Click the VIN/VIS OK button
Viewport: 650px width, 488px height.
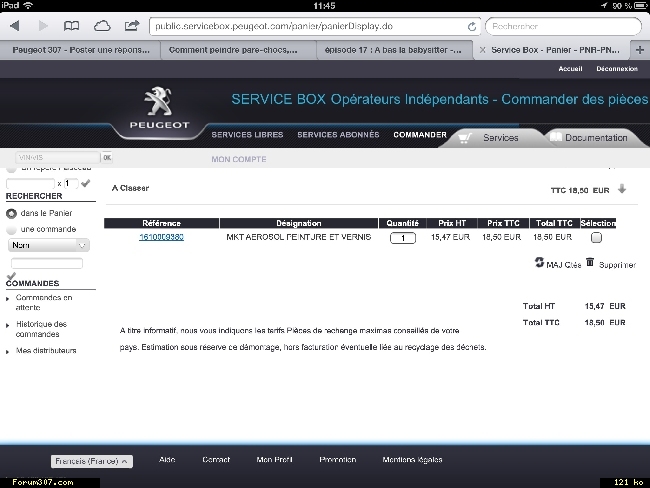[x=107, y=158]
